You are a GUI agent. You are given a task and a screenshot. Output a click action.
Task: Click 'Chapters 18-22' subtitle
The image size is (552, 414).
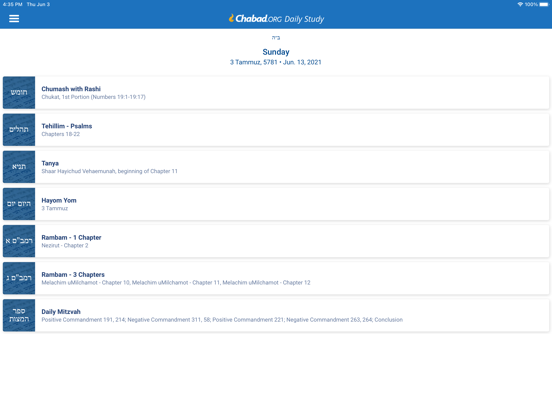click(x=61, y=134)
